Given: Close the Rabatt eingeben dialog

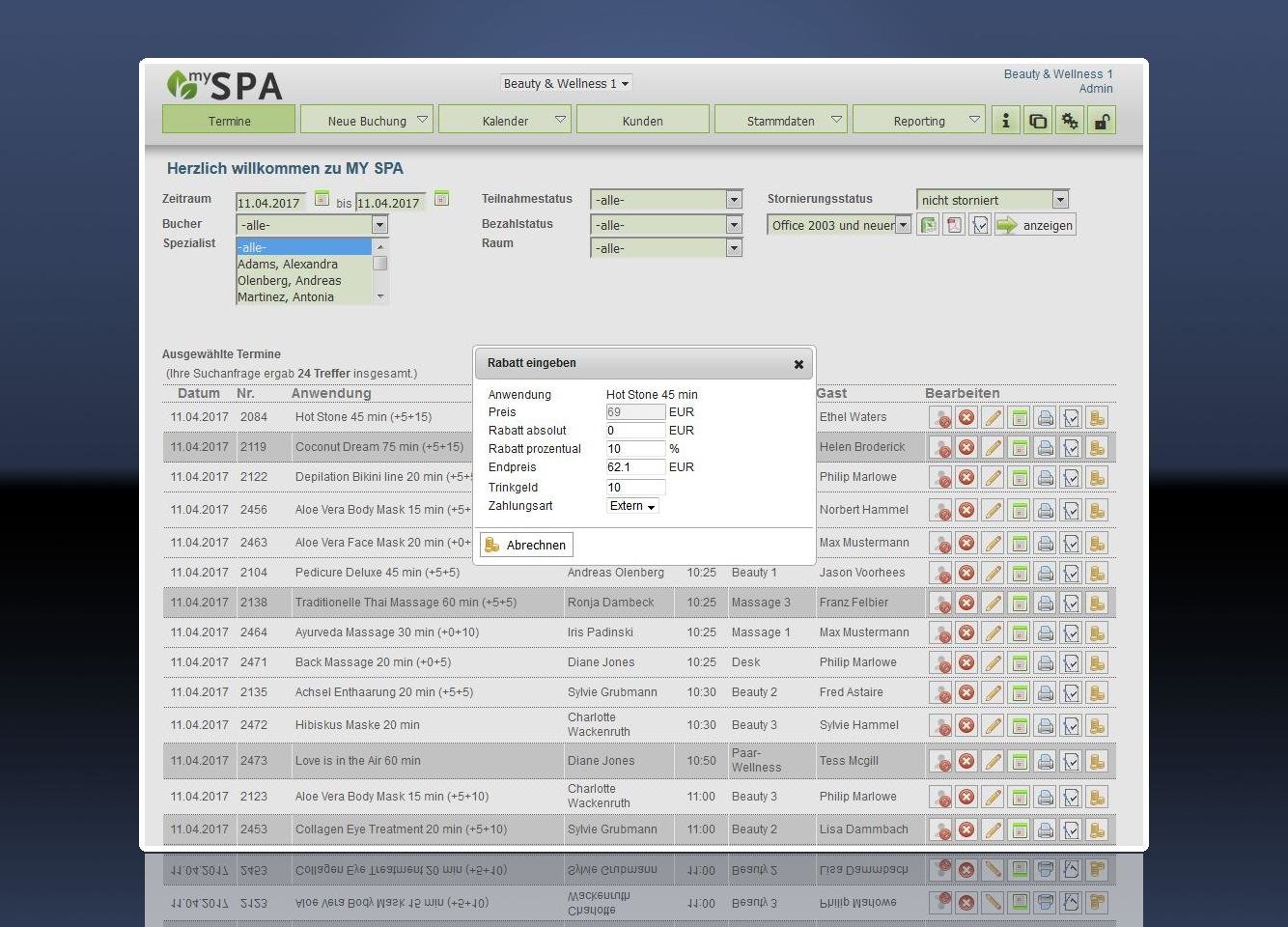Looking at the screenshot, I should pos(798,364).
